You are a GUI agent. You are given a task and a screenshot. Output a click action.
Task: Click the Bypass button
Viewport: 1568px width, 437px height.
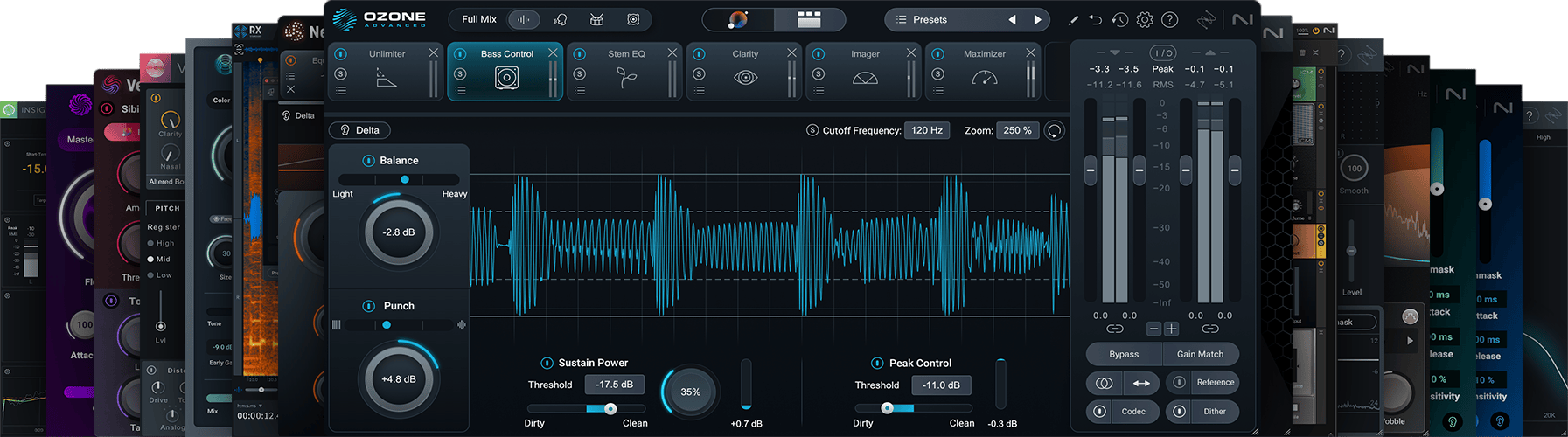1124,354
